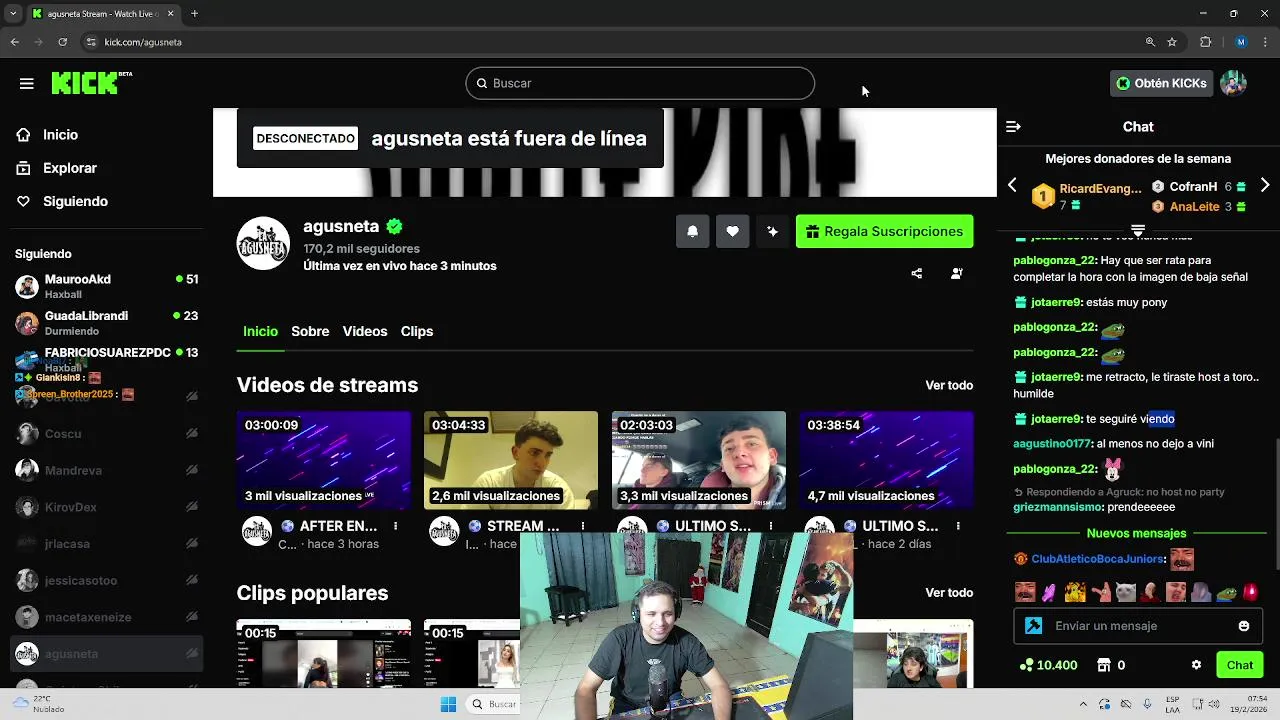The height and width of the screenshot is (720, 1280).
Task: Click the sparkle subscribe icon button
Action: [x=772, y=231]
